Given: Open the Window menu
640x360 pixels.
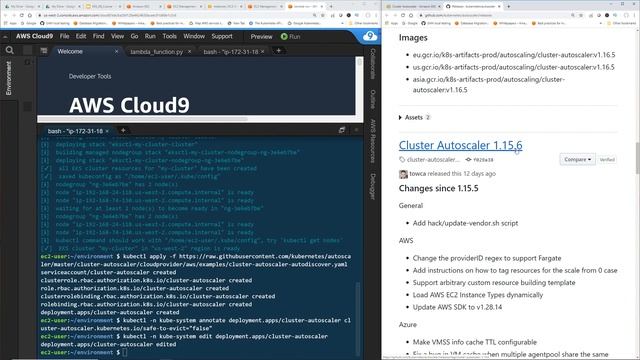Looking at the screenshot, I should 194,36.
